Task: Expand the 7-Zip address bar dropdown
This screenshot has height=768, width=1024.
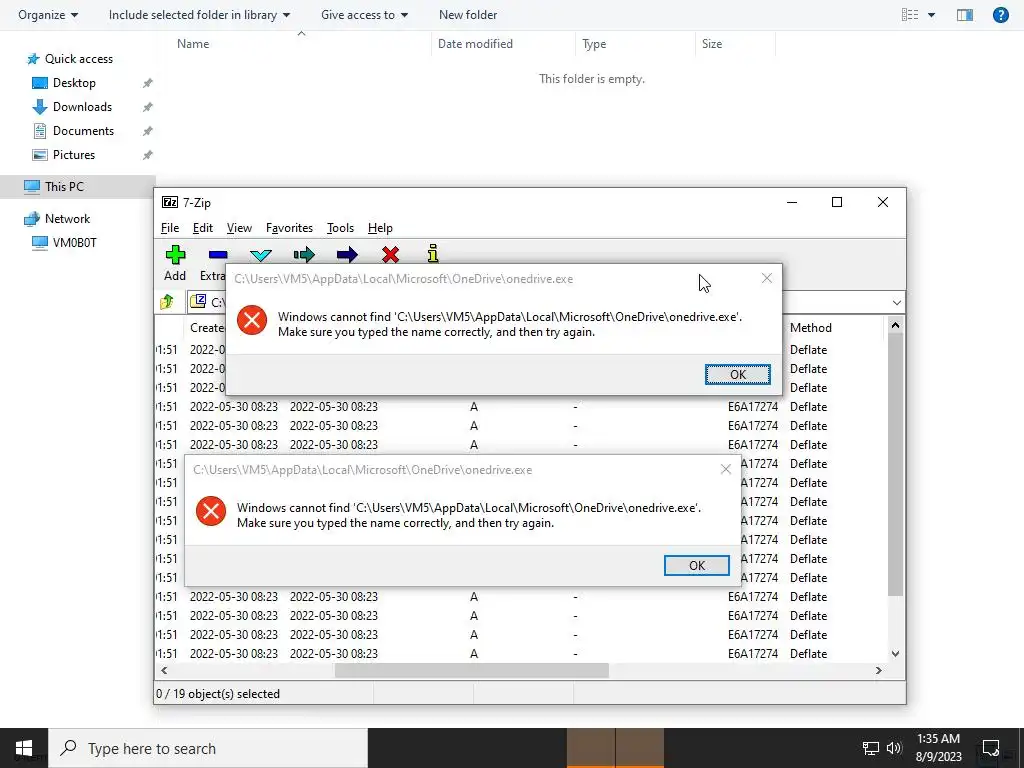Action: 897,302
